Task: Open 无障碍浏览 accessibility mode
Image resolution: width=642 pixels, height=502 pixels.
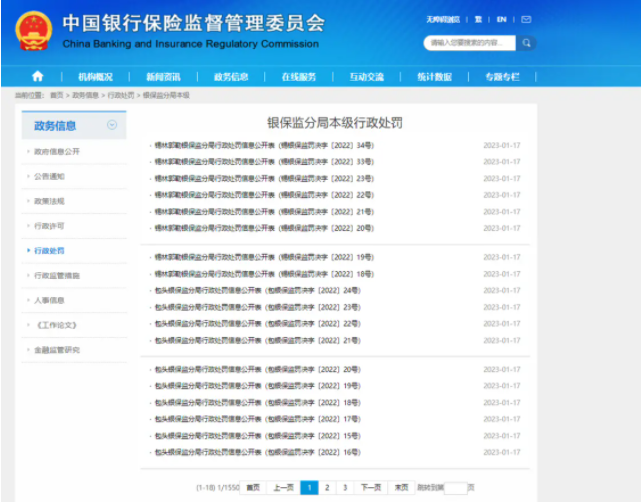Action: [443, 20]
